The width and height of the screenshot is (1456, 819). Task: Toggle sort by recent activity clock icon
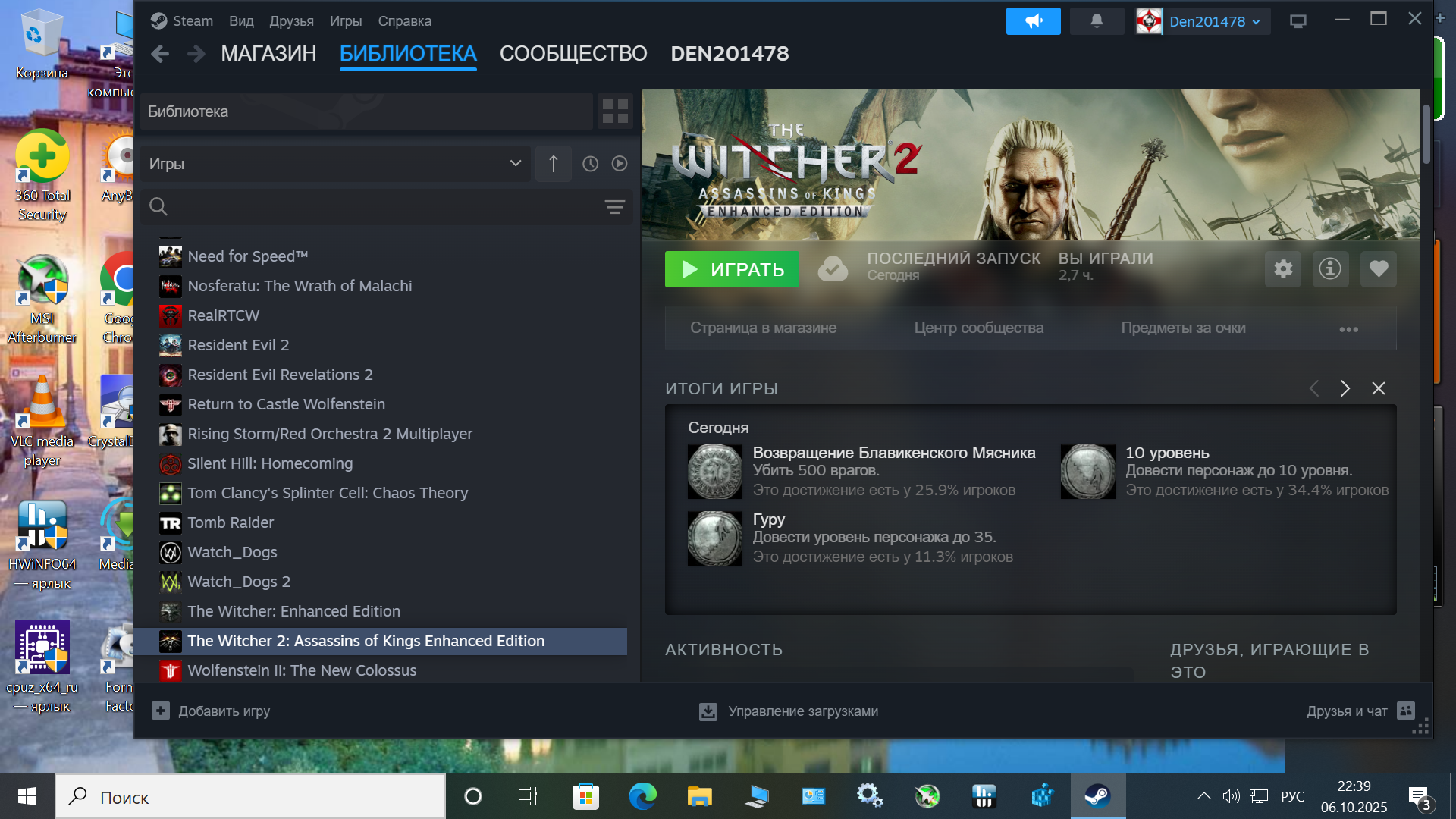point(590,164)
